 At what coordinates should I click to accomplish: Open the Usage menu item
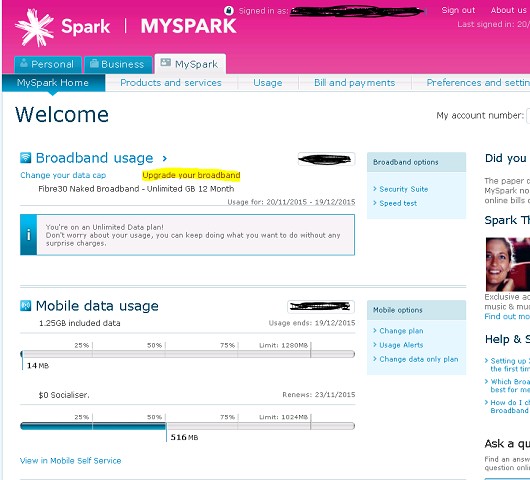pos(268,83)
